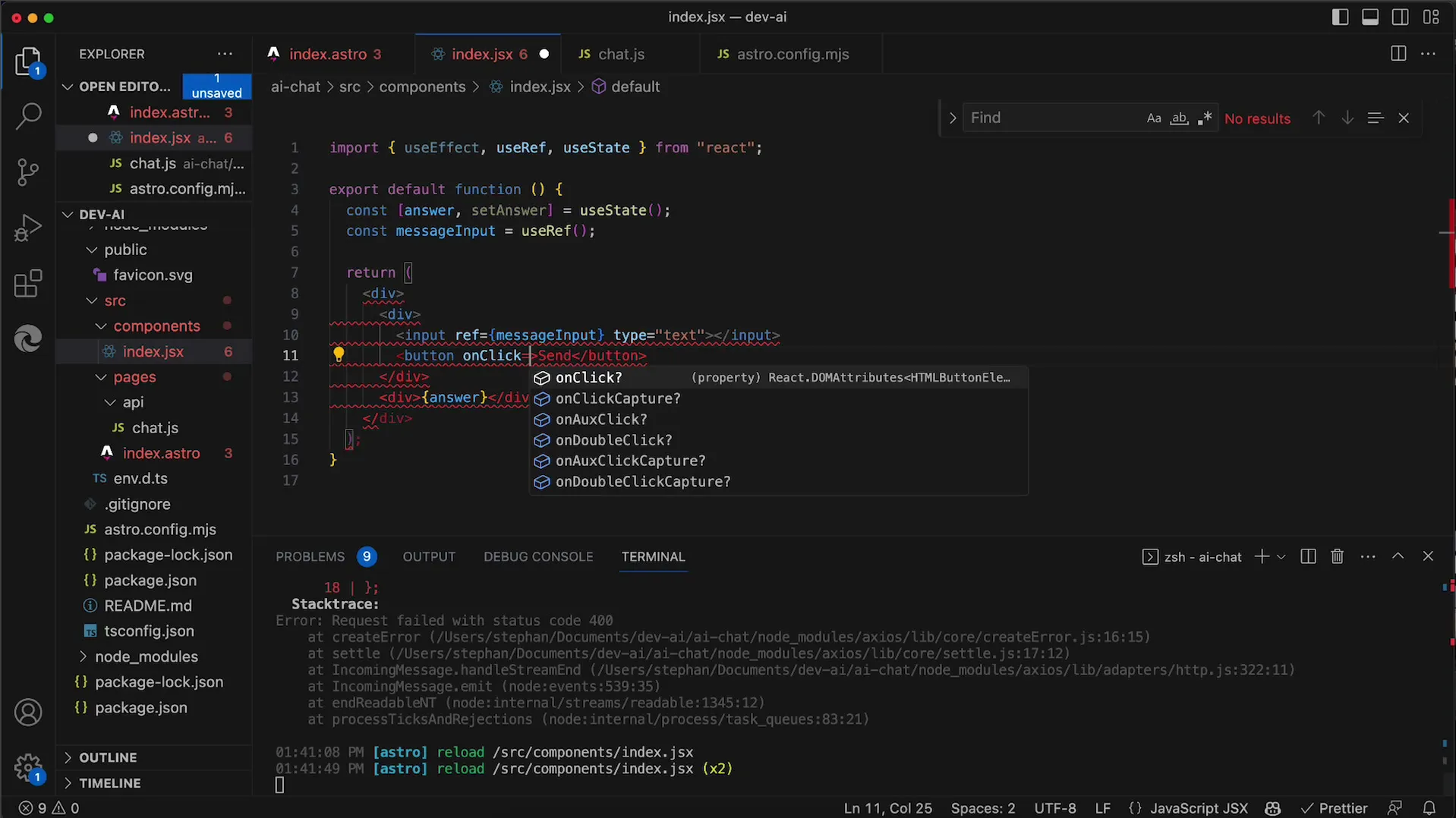Create a new terminal with plus icon
This screenshot has width=1456, height=818.
(1262, 556)
